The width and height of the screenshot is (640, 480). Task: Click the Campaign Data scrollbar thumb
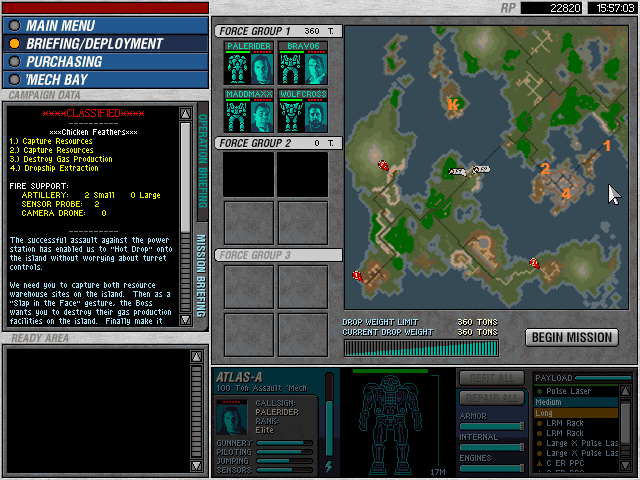click(185, 178)
